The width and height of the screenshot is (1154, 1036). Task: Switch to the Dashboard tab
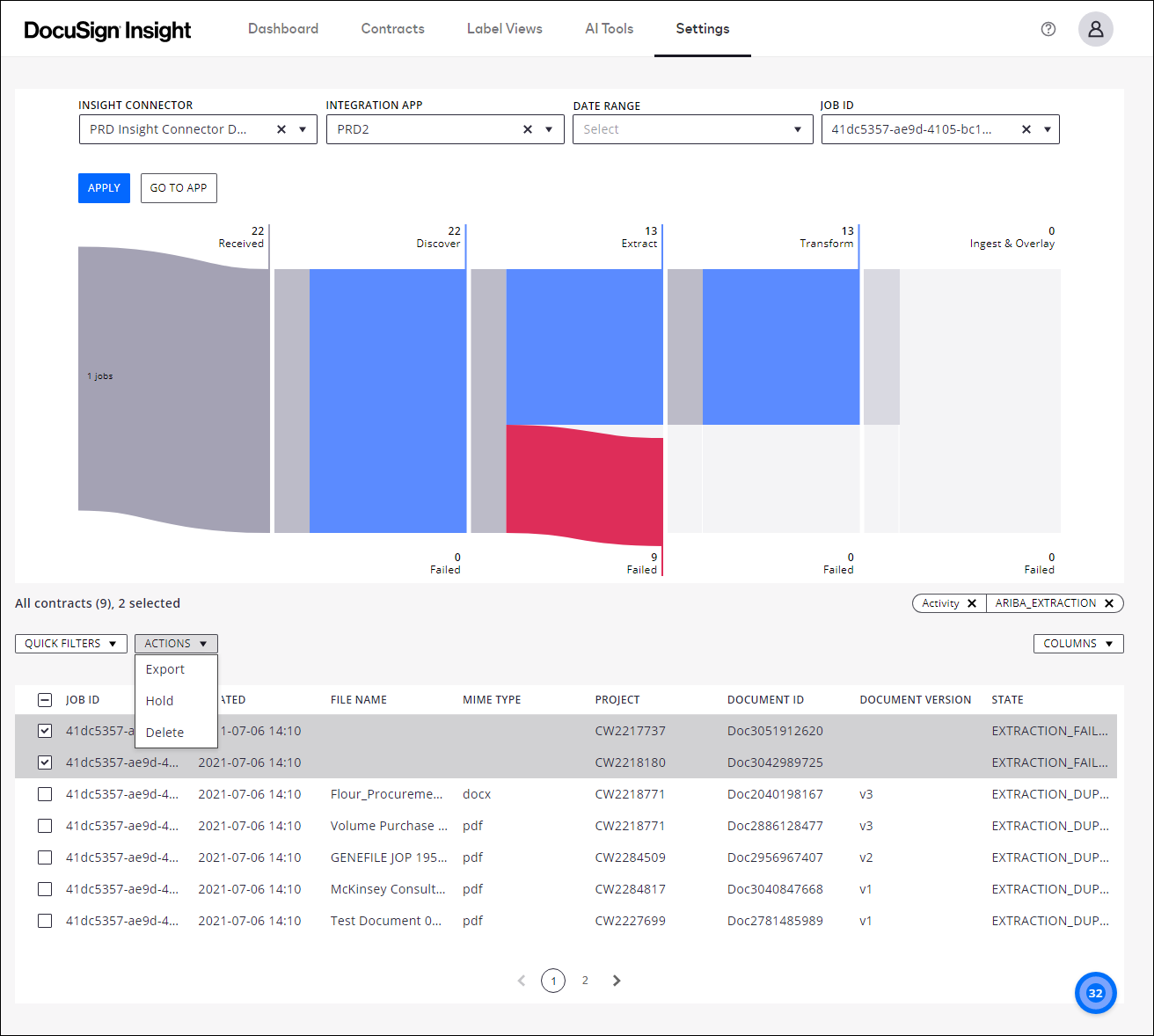(283, 28)
